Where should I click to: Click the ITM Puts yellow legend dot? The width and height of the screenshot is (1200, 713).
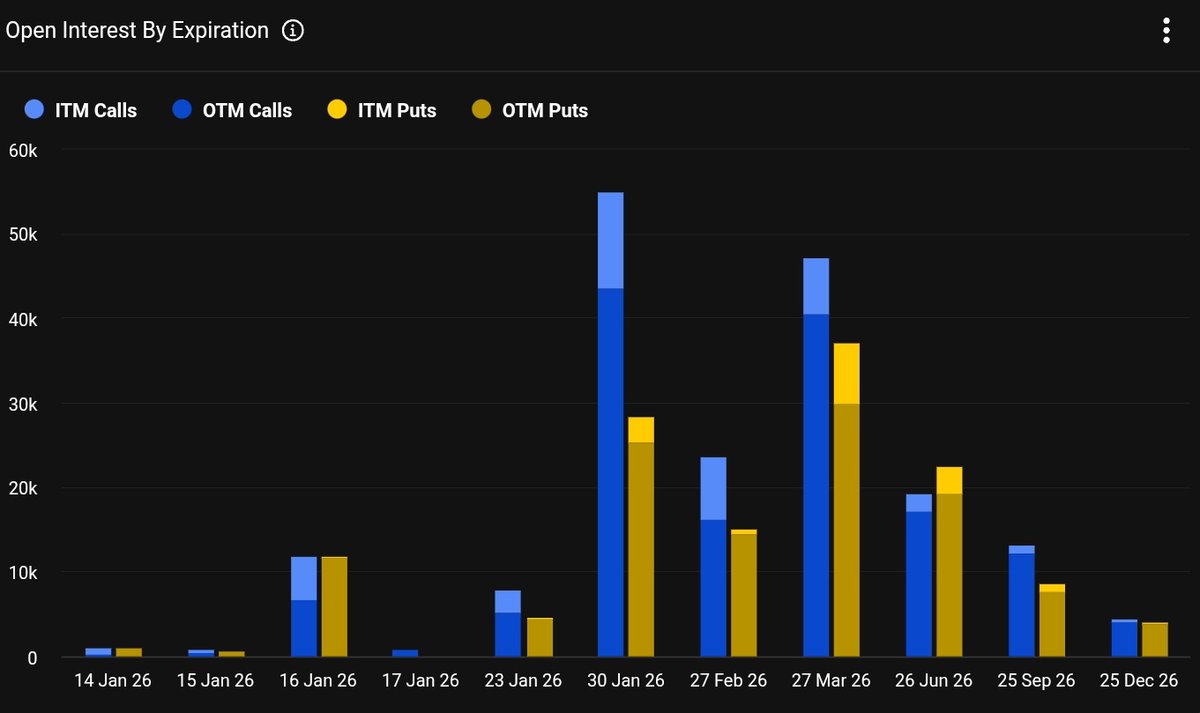[337, 110]
